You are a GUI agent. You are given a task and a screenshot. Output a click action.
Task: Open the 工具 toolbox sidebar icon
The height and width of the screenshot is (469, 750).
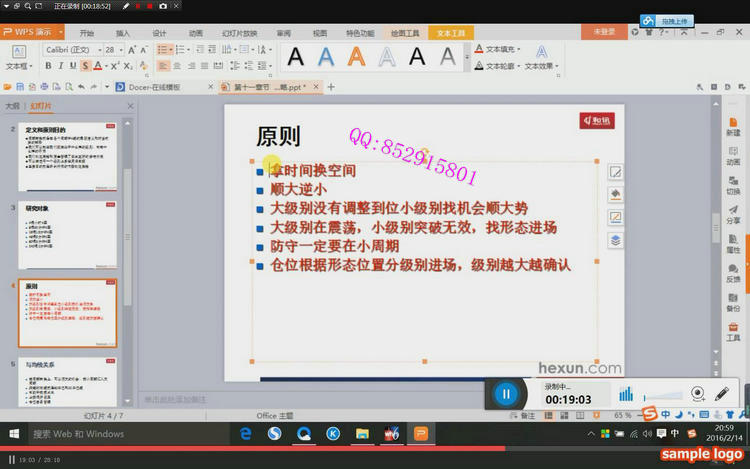pyautogui.click(x=733, y=331)
